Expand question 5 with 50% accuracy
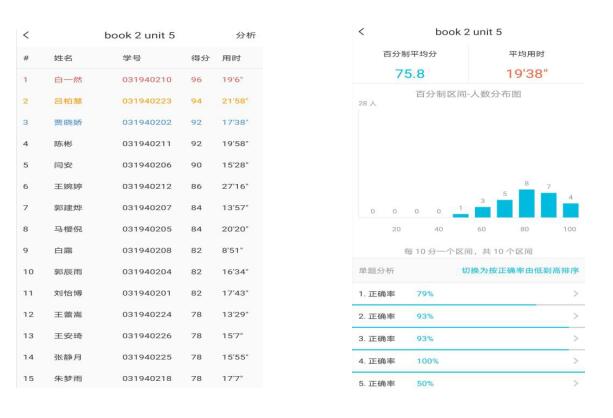Viewport: 613px width, 418px height. [575, 384]
